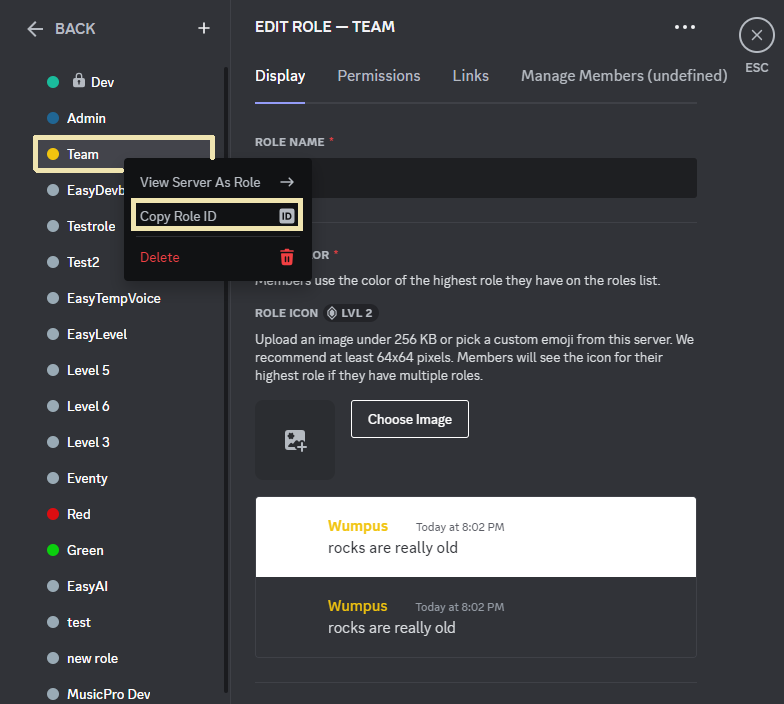Select the EasyTempVoice role

tap(124, 298)
